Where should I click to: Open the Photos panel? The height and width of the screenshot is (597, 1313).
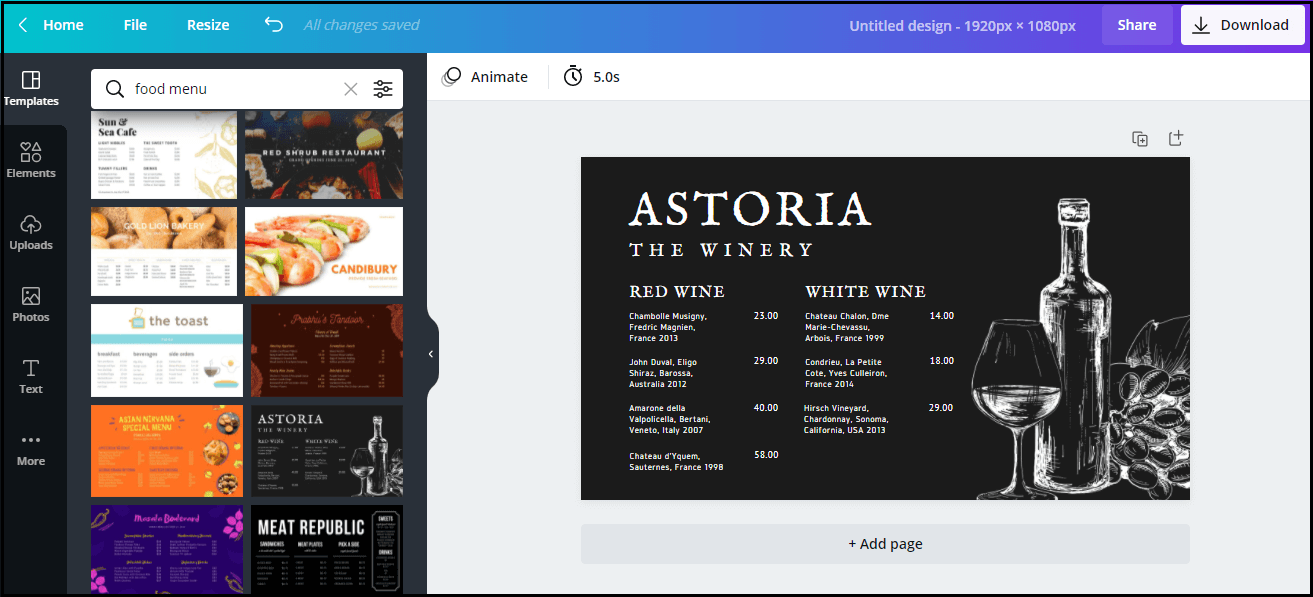(31, 305)
